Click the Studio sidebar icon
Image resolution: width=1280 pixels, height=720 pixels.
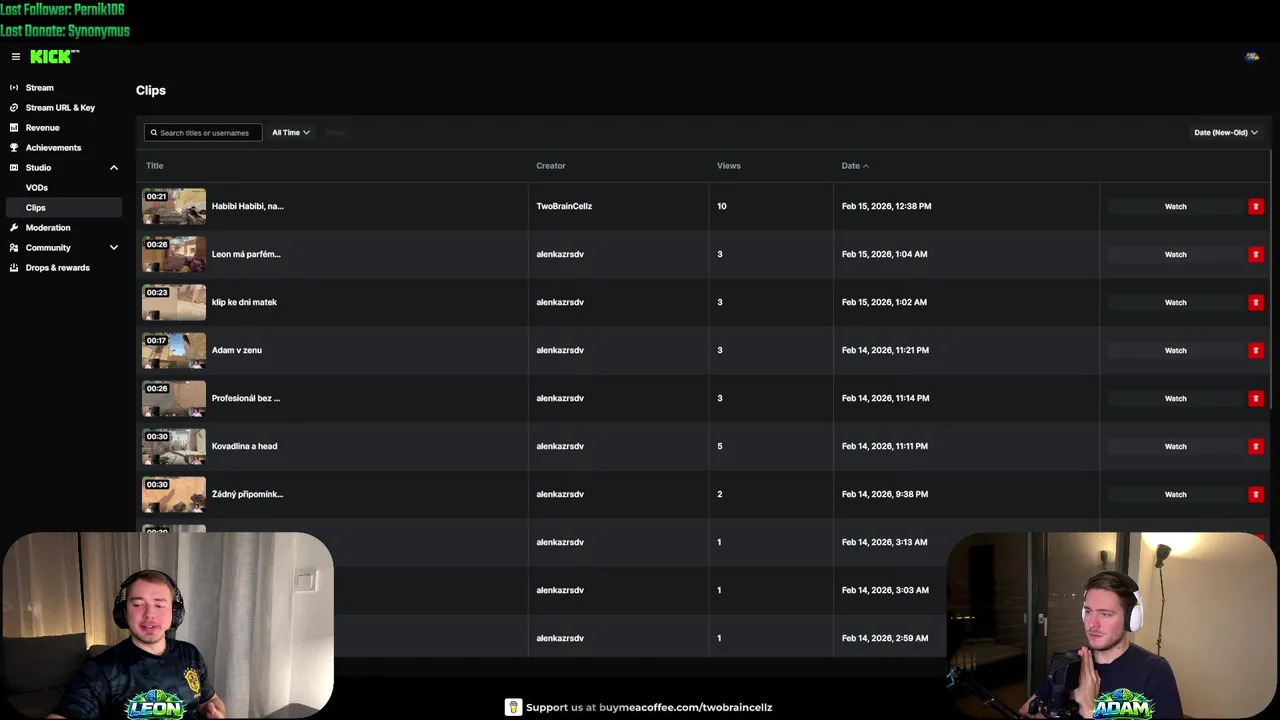[14, 168]
